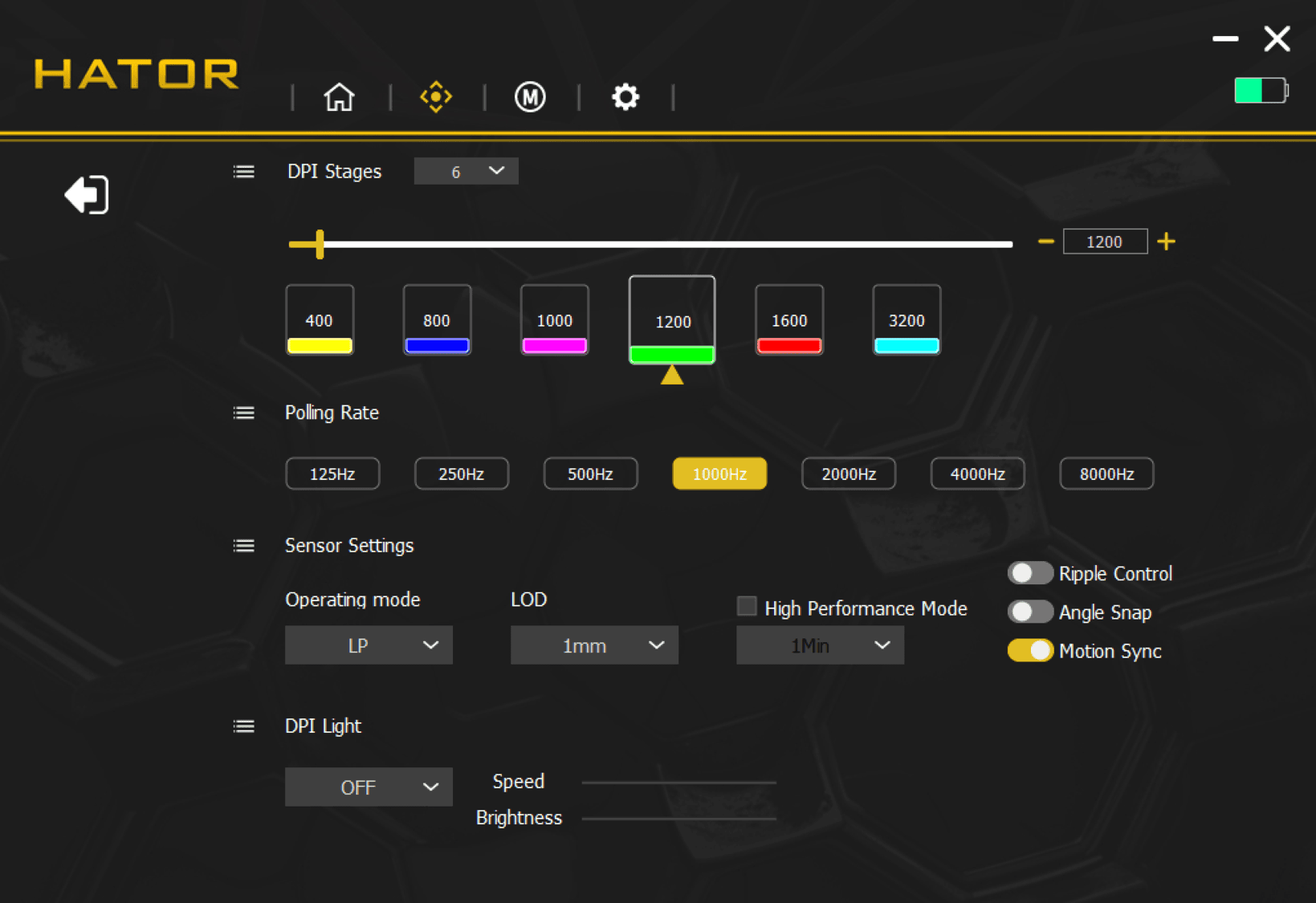This screenshot has height=903, width=1316.
Task: Open the LOD 1mm dropdown
Action: tap(594, 645)
